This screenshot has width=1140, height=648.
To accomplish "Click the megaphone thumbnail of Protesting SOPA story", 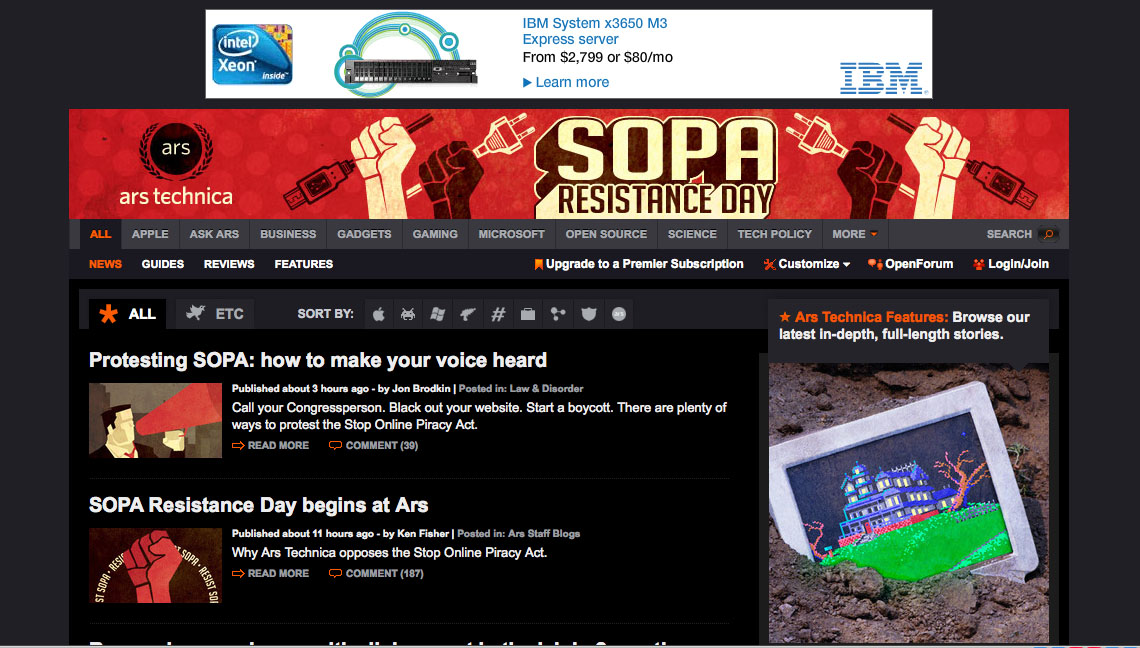I will 156,420.
